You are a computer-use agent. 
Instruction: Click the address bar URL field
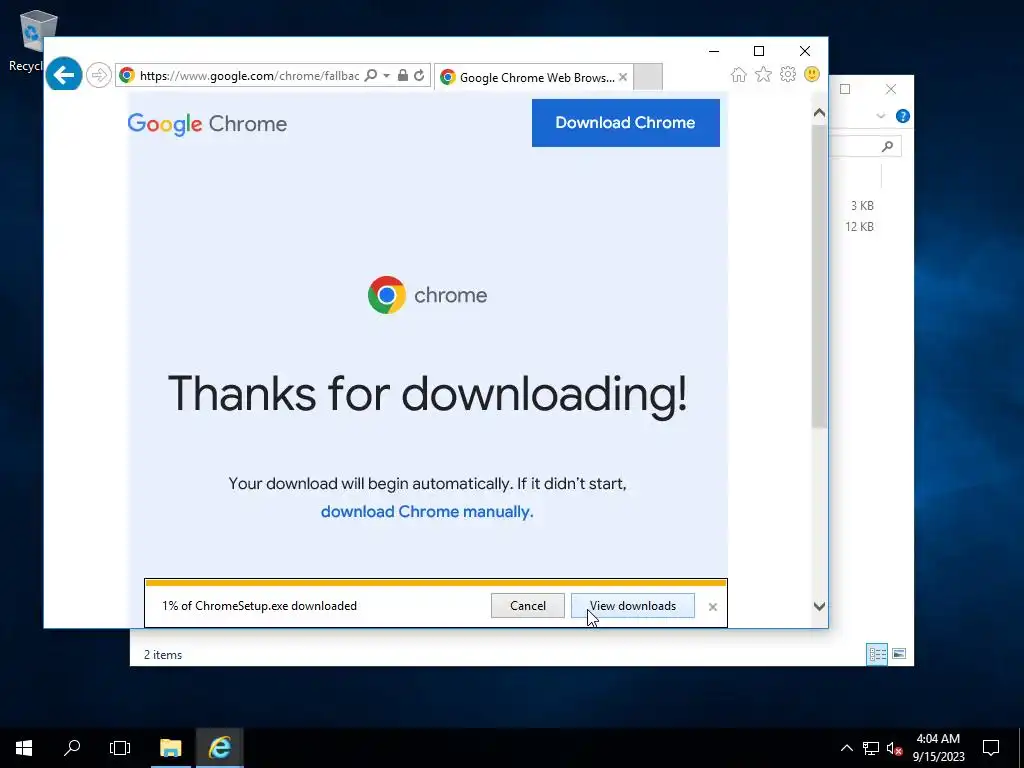249,76
